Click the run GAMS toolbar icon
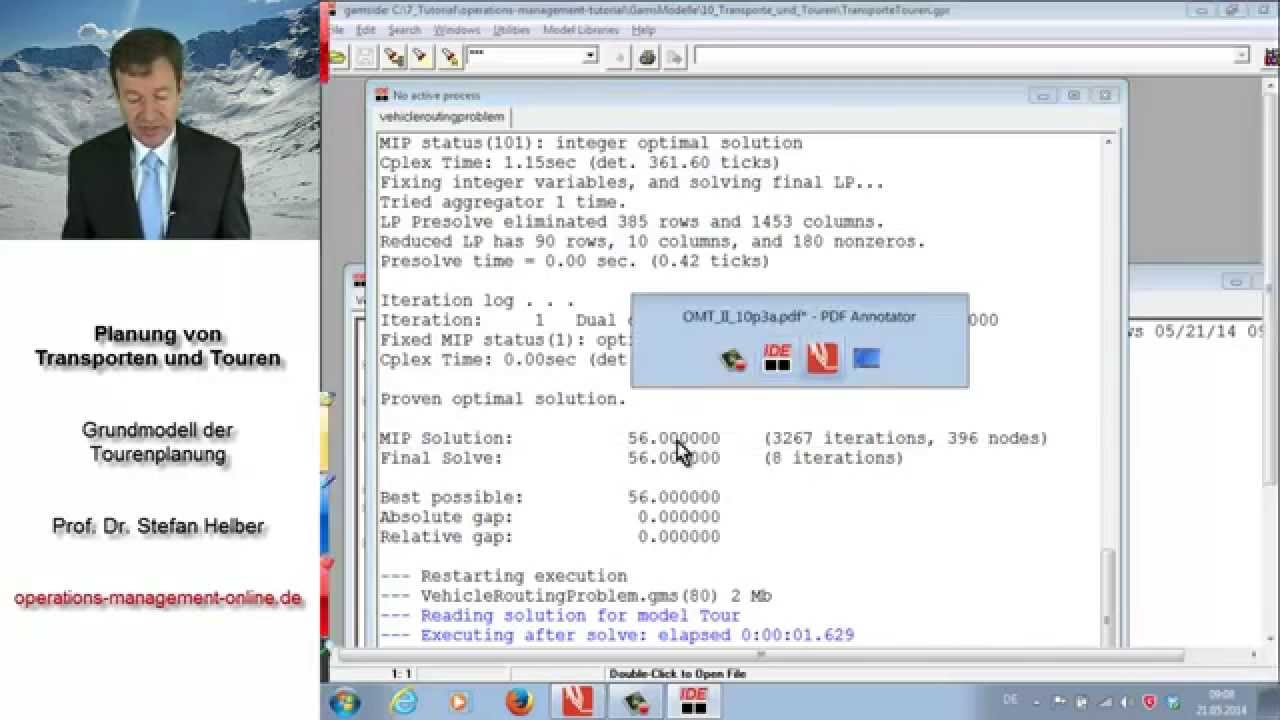The height and width of the screenshot is (720, 1280). click(675, 57)
